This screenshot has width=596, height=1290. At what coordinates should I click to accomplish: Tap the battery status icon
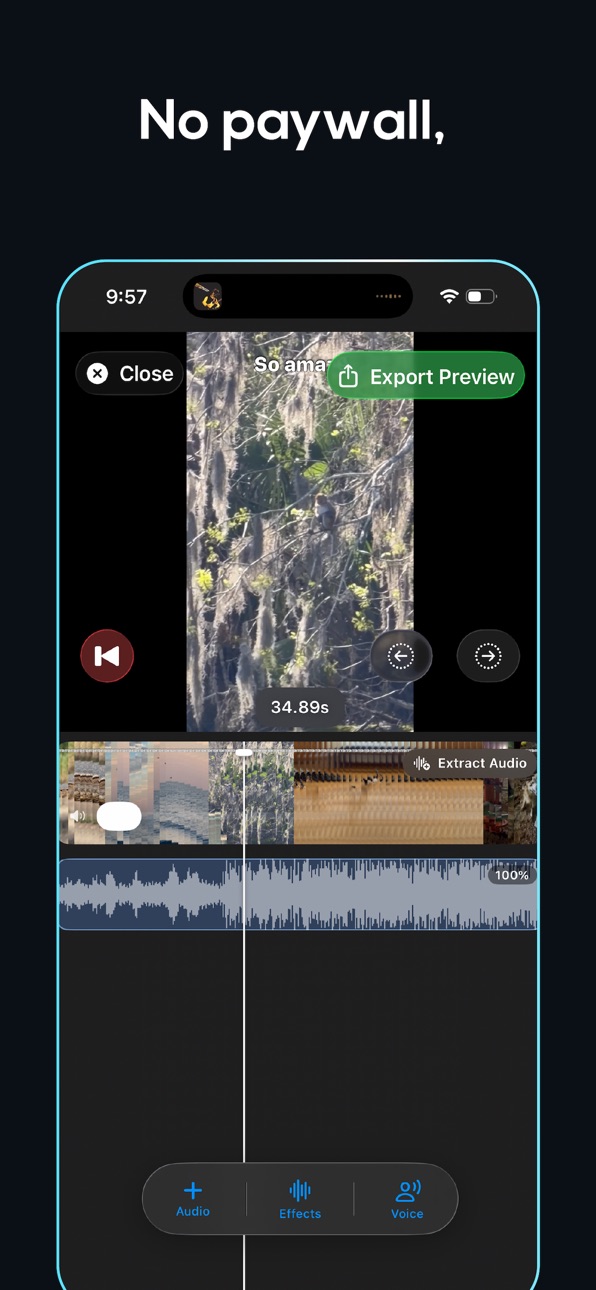point(481,296)
